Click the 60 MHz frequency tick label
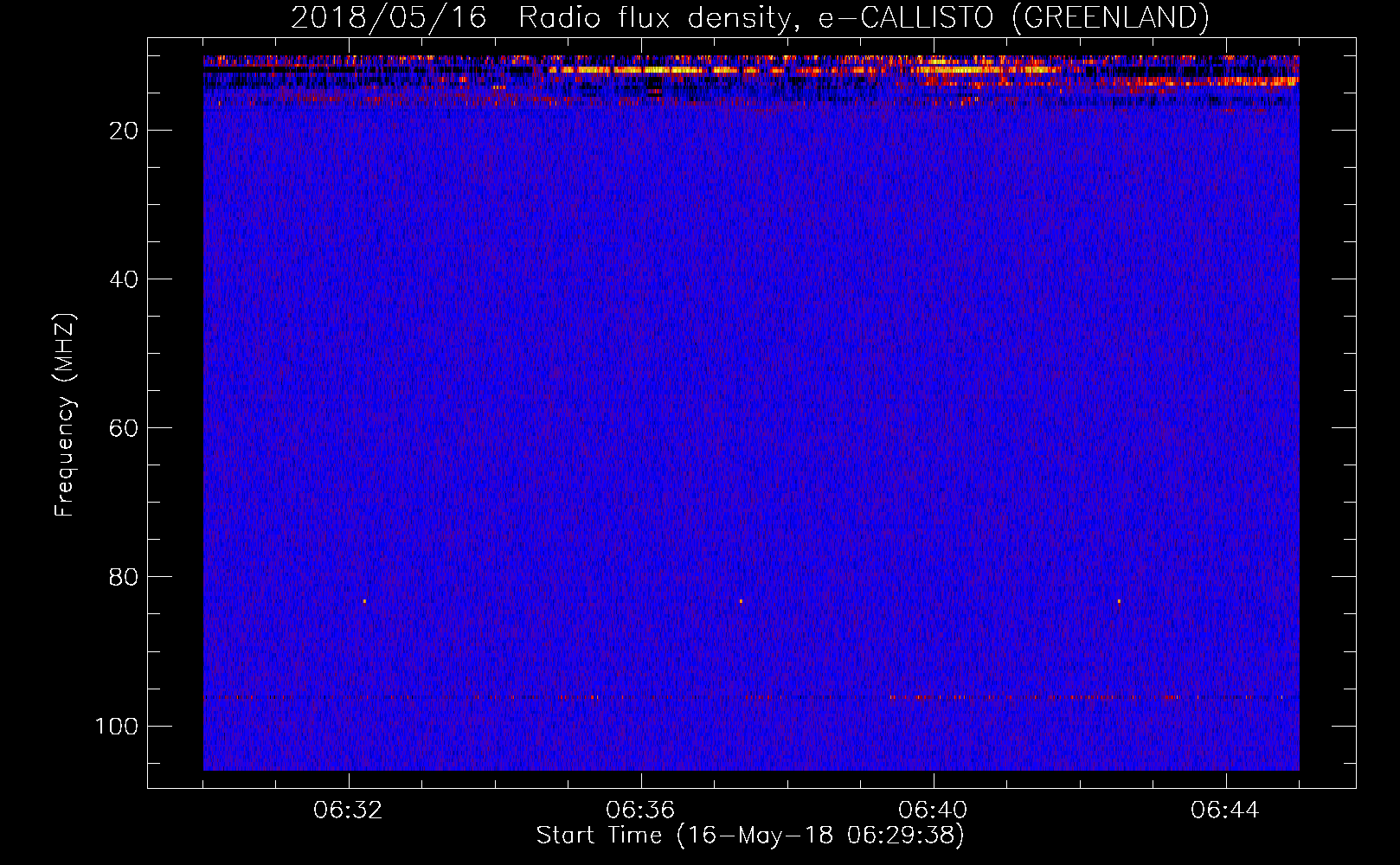 coord(125,428)
